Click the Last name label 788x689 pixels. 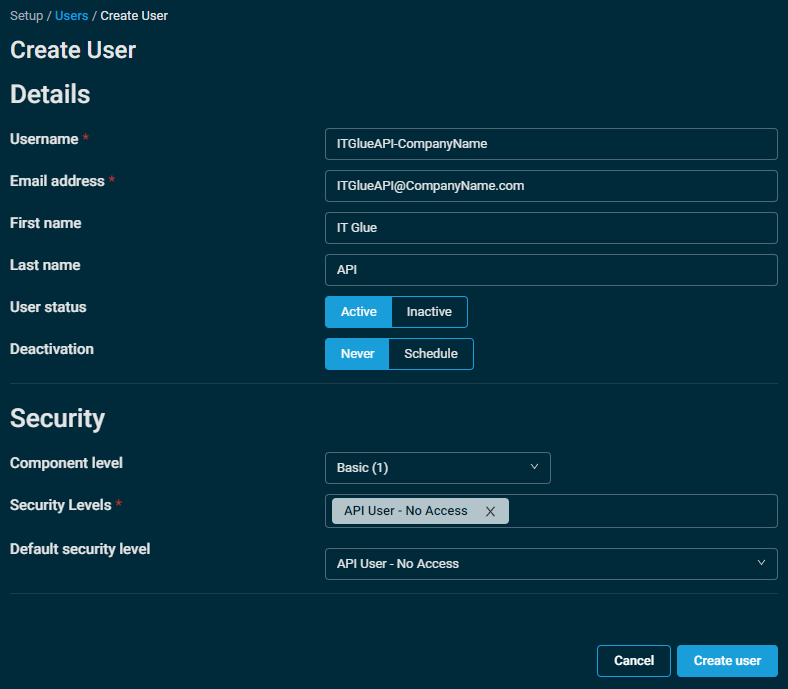(45, 265)
